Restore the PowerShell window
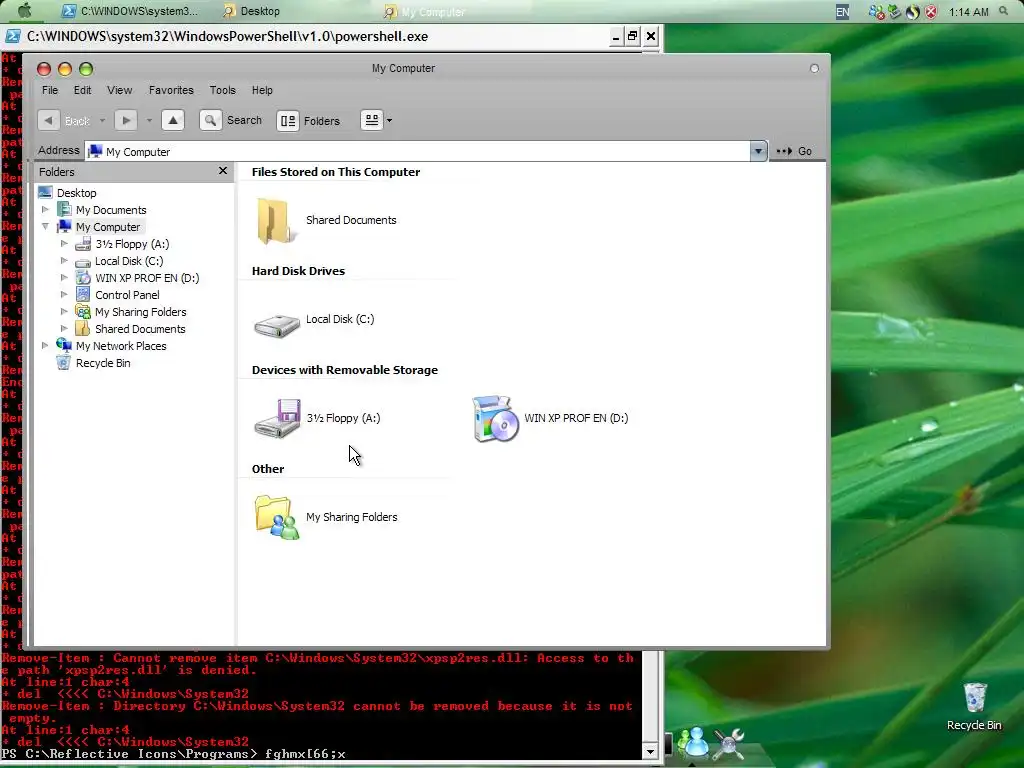Image resolution: width=1024 pixels, height=768 pixels. 632,36
